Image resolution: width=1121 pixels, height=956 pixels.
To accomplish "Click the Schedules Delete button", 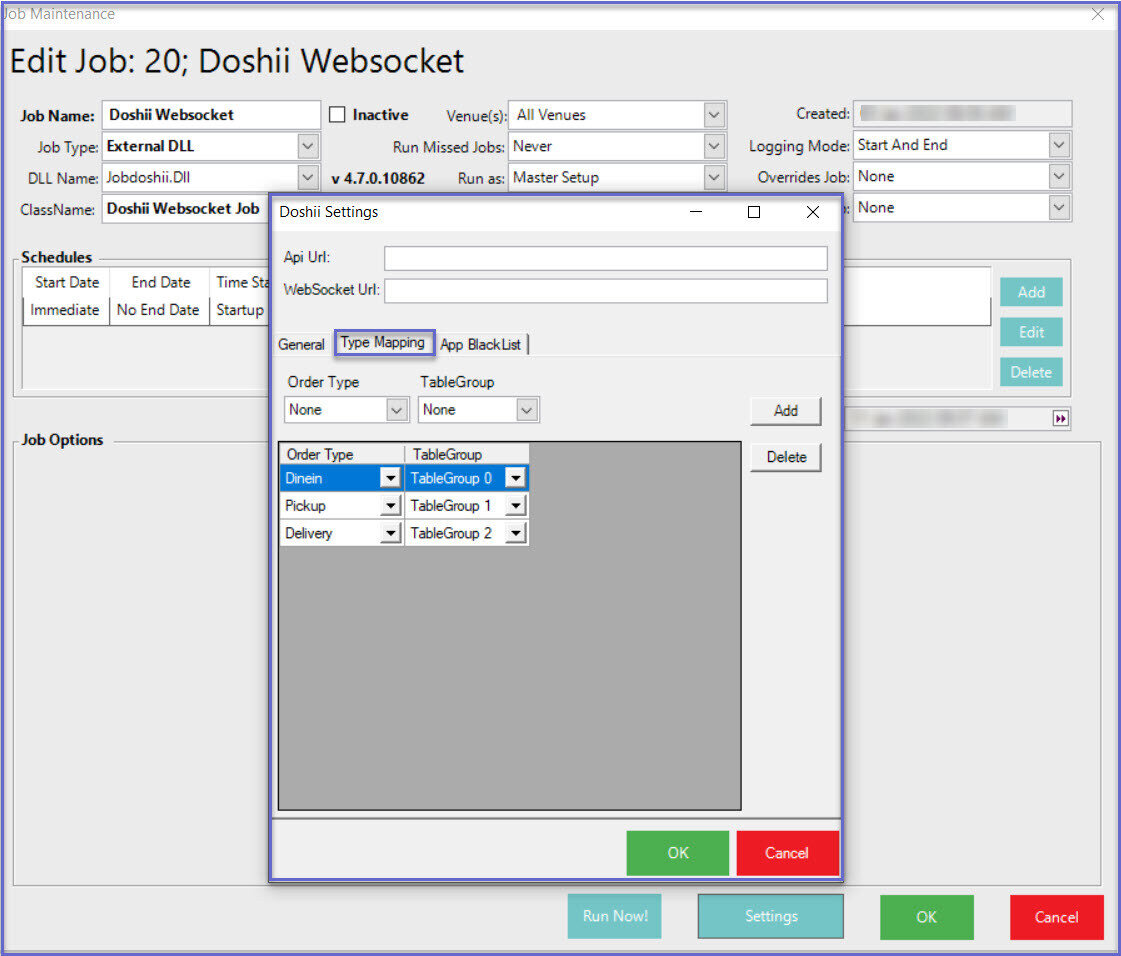I will pyautogui.click(x=1031, y=372).
